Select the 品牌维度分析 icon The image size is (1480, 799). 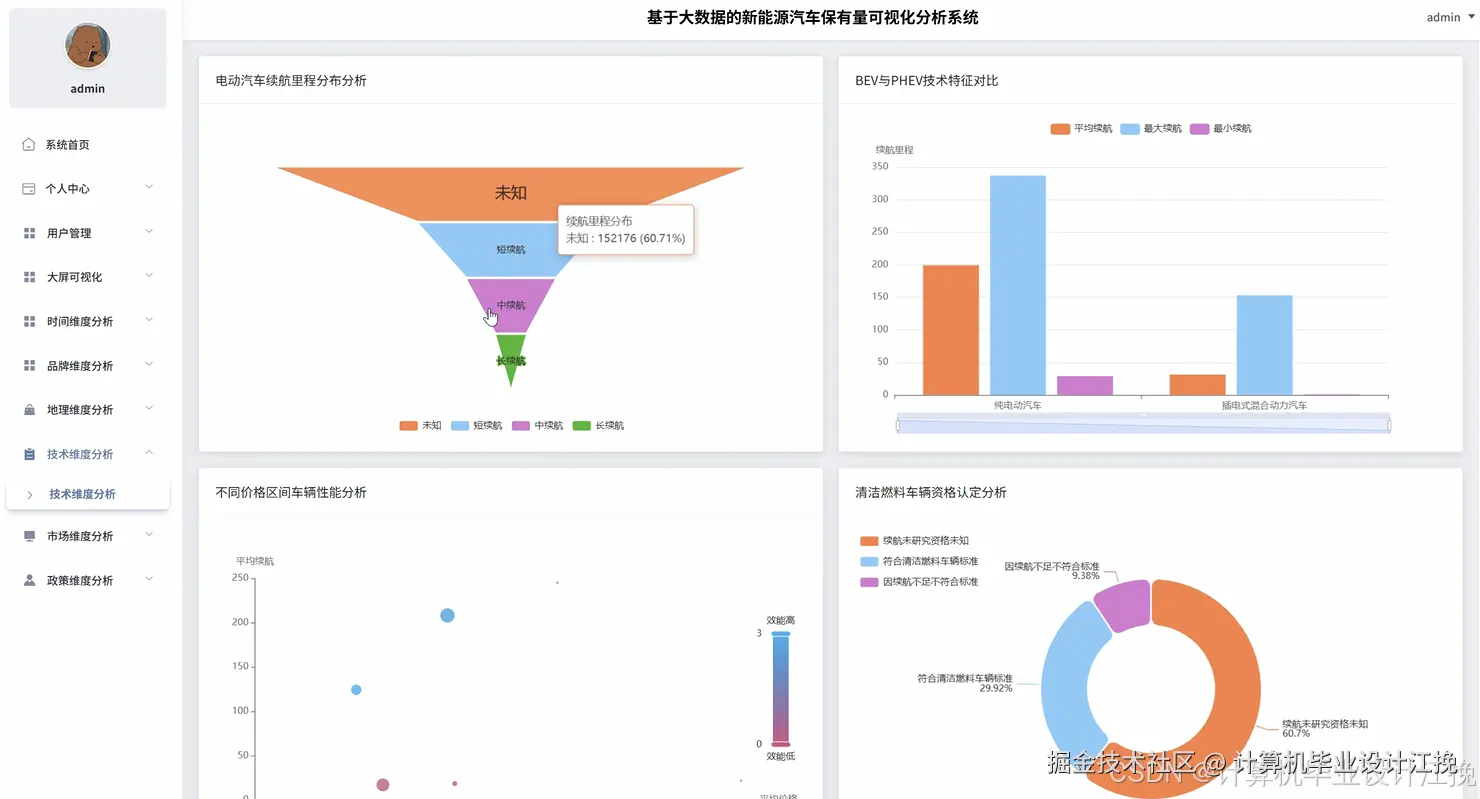tap(28, 365)
